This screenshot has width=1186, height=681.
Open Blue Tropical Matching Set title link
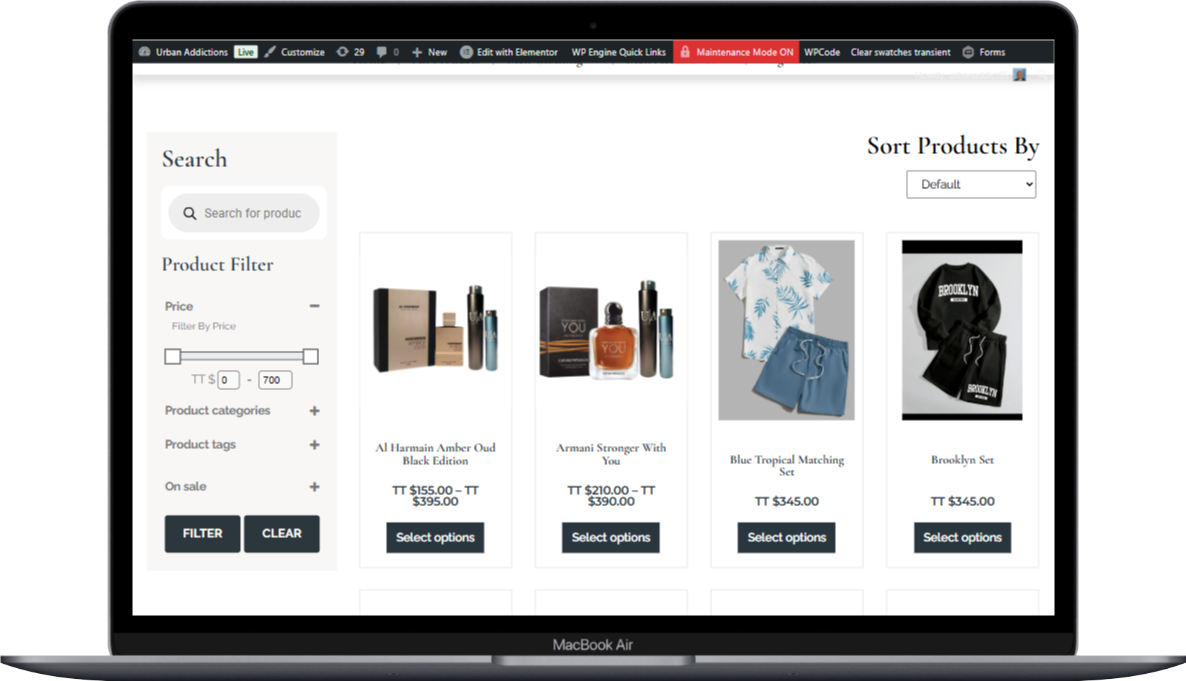tap(787, 465)
